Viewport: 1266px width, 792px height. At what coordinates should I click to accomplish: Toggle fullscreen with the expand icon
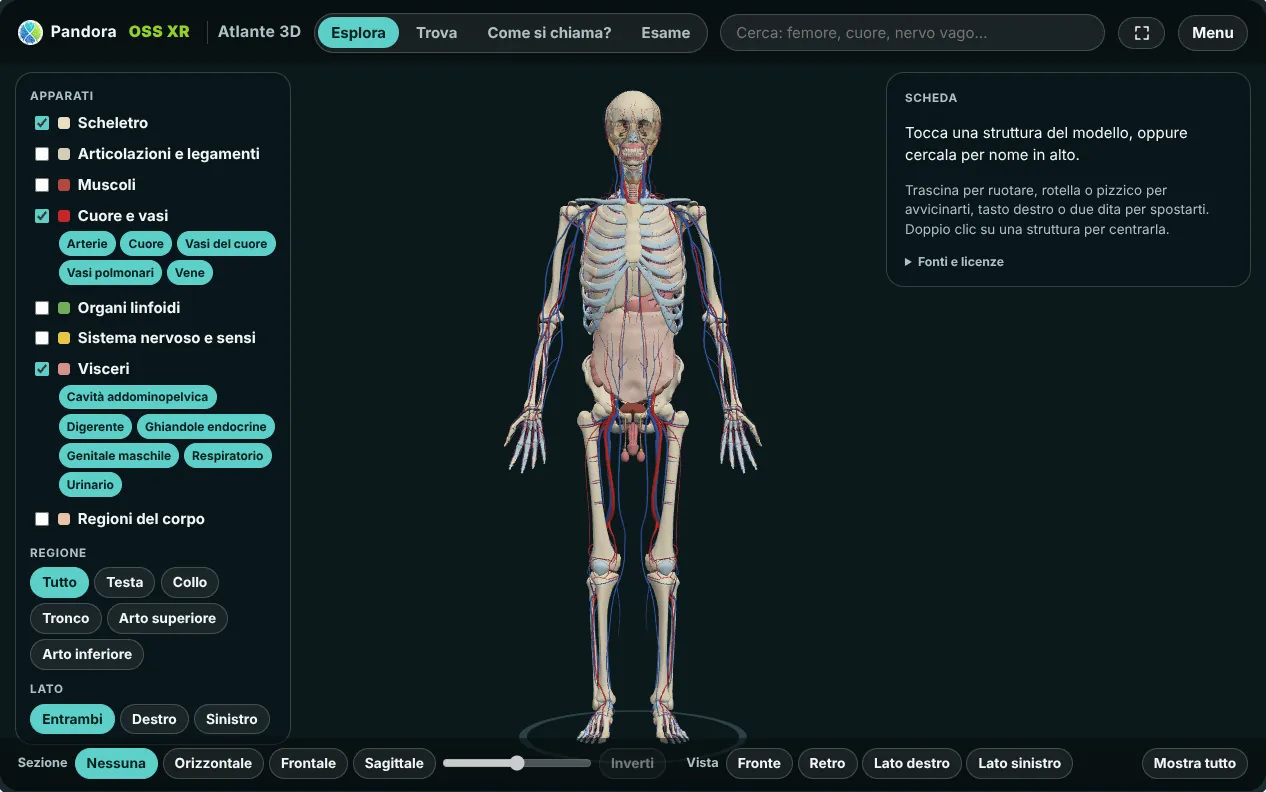(x=1142, y=33)
